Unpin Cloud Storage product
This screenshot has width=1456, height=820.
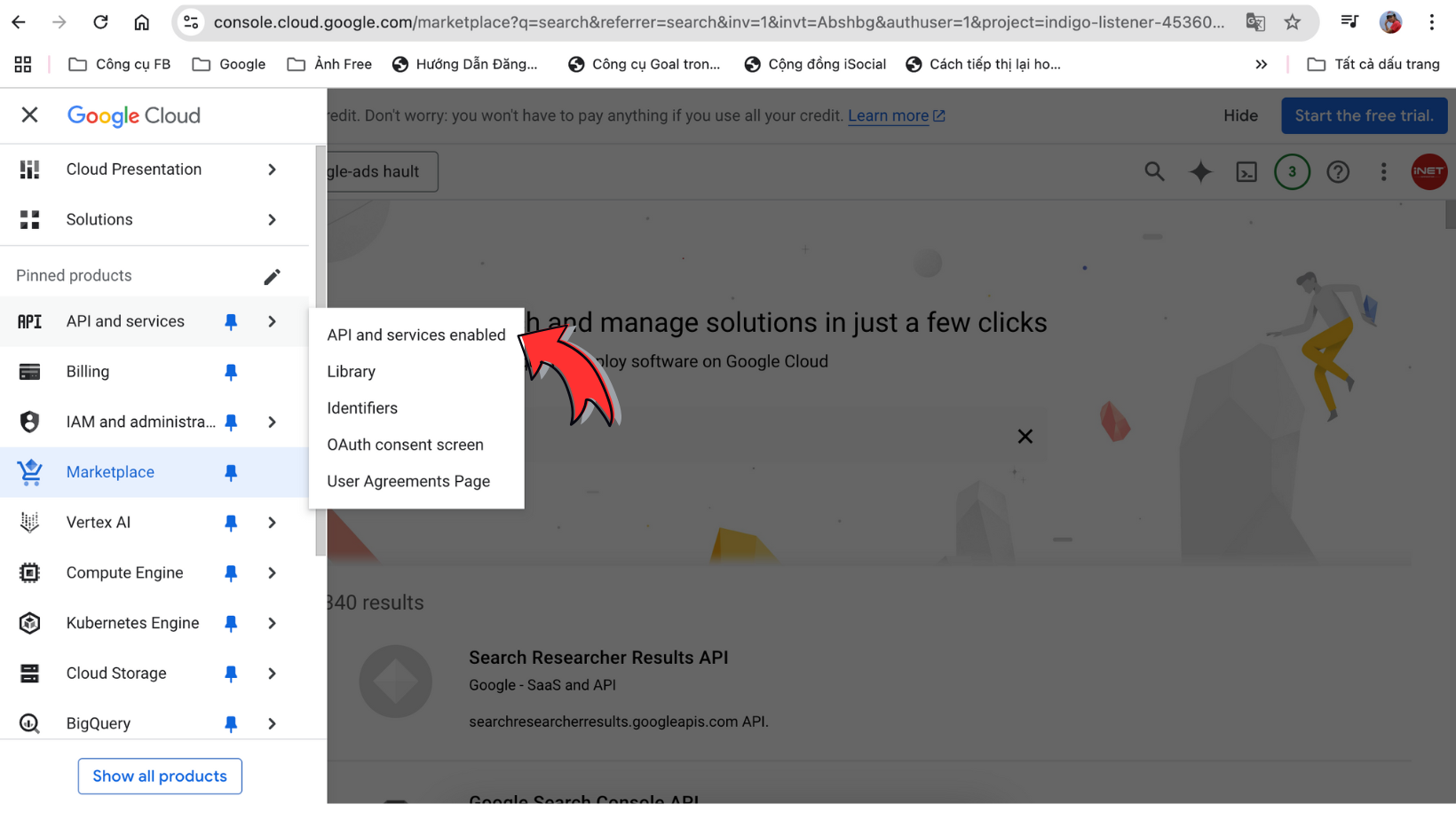[231, 674]
